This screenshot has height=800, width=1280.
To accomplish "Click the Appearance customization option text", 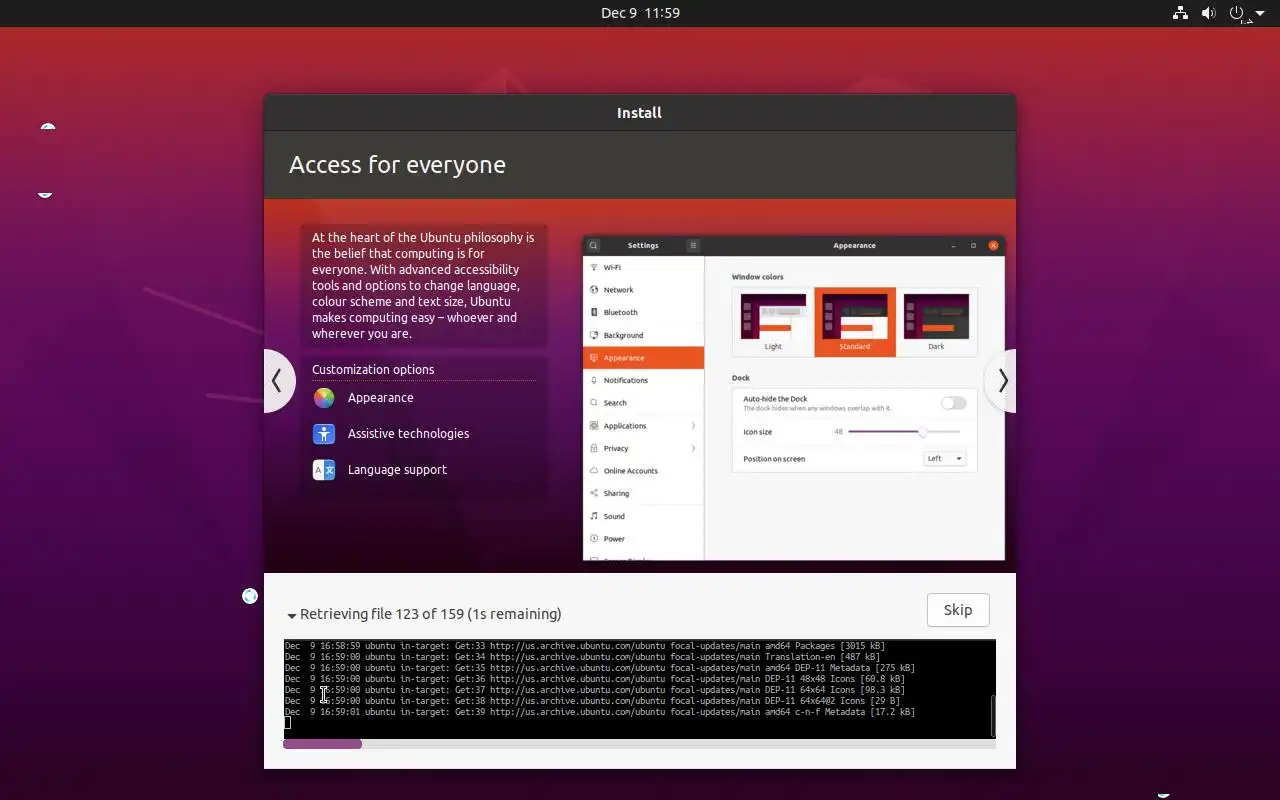I will tap(381, 398).
